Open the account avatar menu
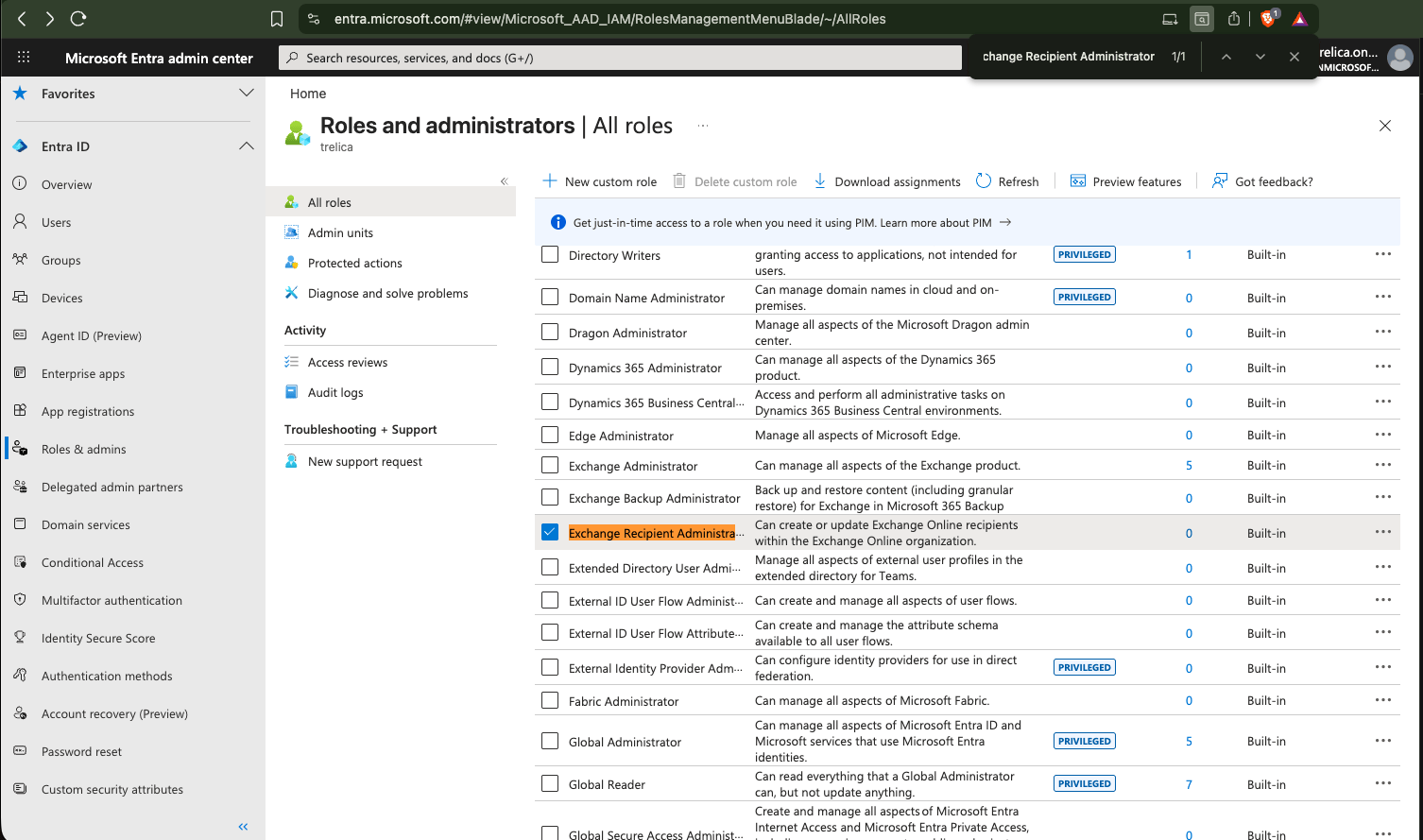The image size is (1423, 840). (1400, 58)
